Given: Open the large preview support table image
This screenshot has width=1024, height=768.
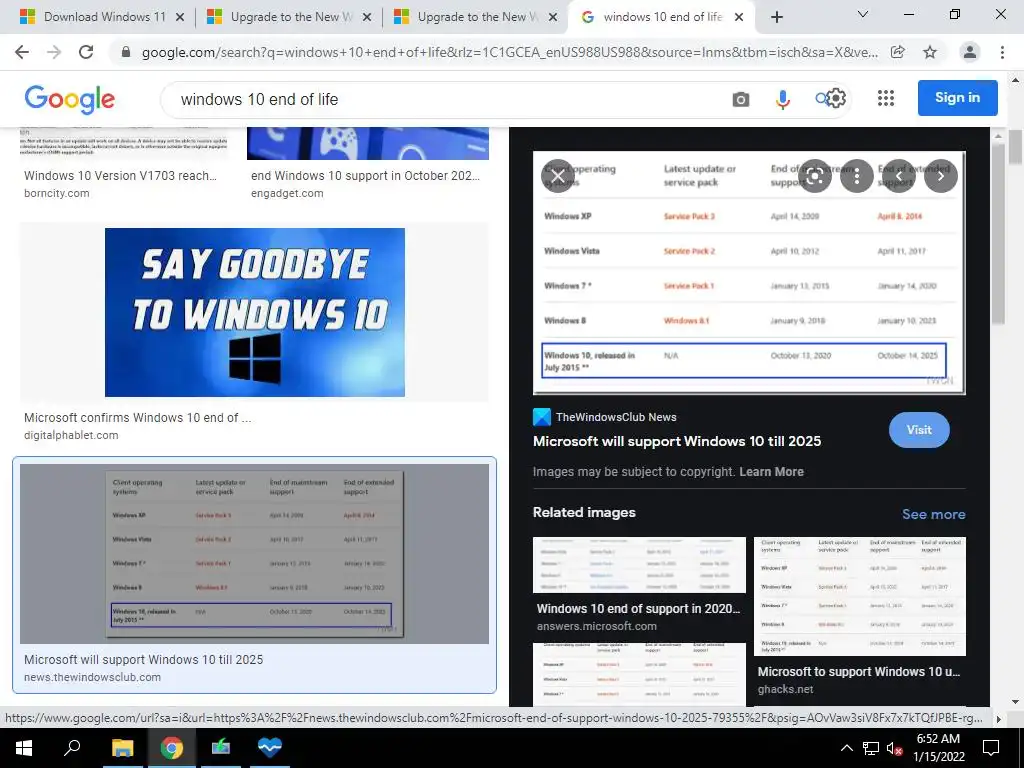Looking at the screenshot, I should click(749, 273).
